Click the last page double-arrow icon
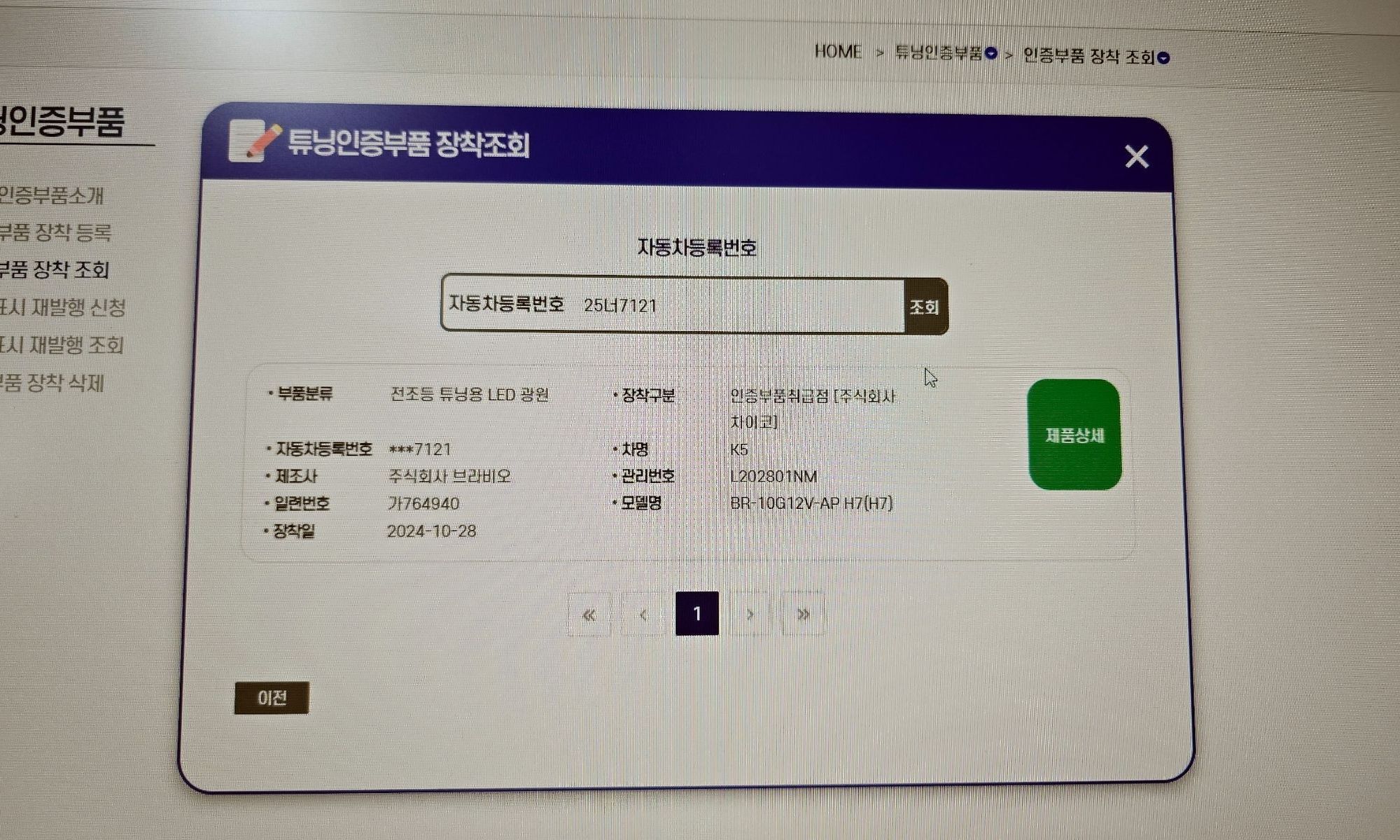The height and width of the screenshot is (840, 1400). tap(803, 615)
